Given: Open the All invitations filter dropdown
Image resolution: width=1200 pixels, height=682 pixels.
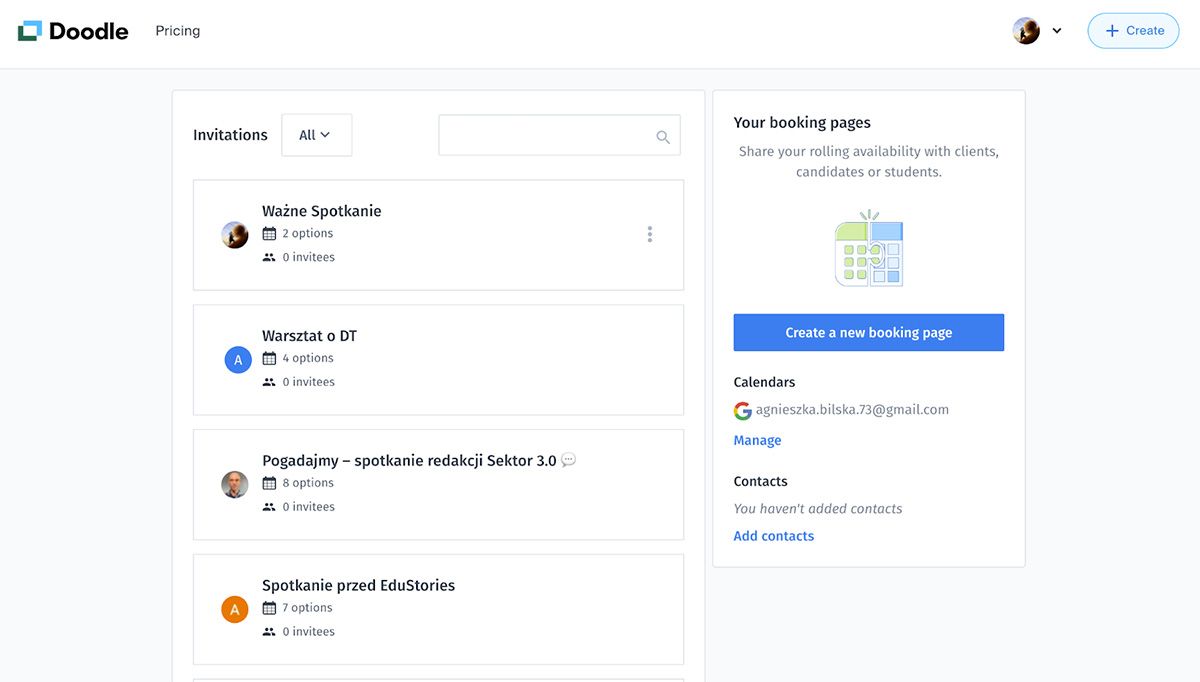Looking at the screenshot, I should [x=316, y=135].
